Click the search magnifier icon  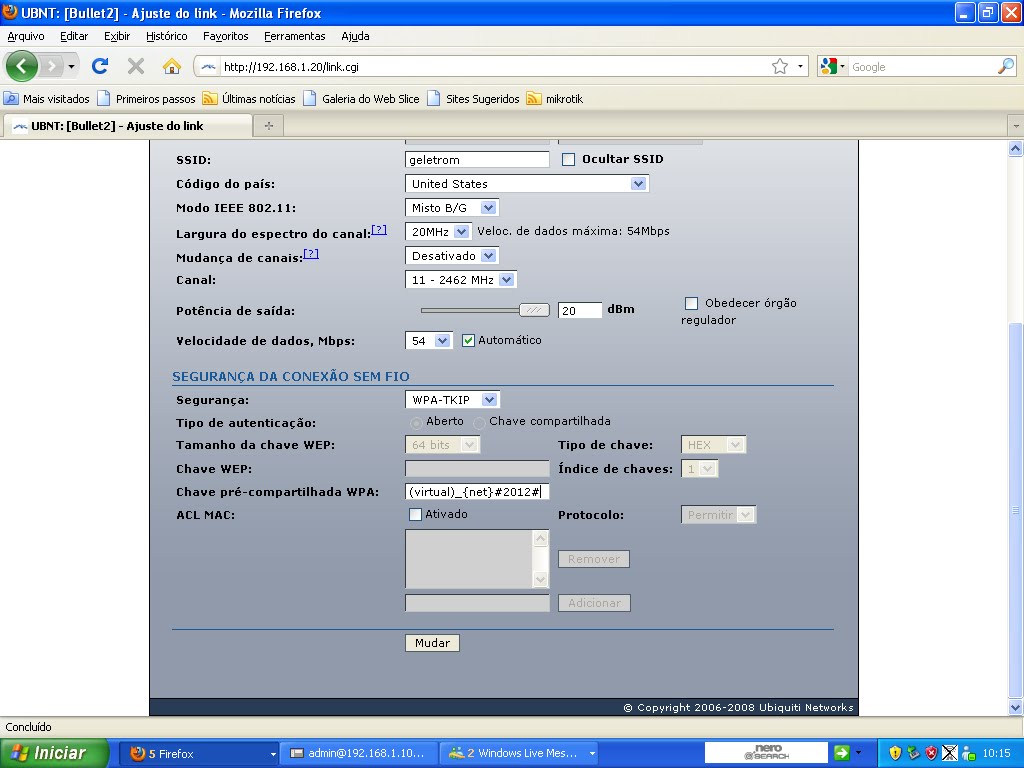pos(1006,66)
